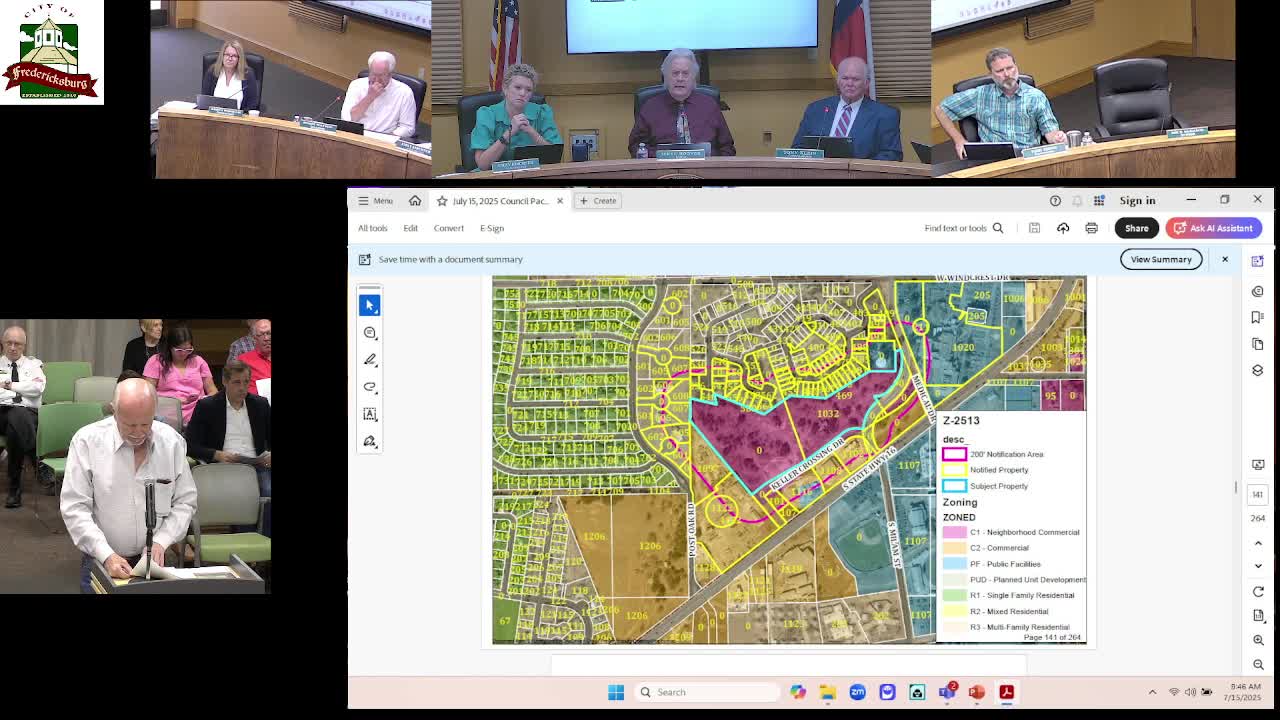Launch the Ask AI Assistant
Image resolution: width=1280 pixels, height=720 pixels.
pos(1213,228)
